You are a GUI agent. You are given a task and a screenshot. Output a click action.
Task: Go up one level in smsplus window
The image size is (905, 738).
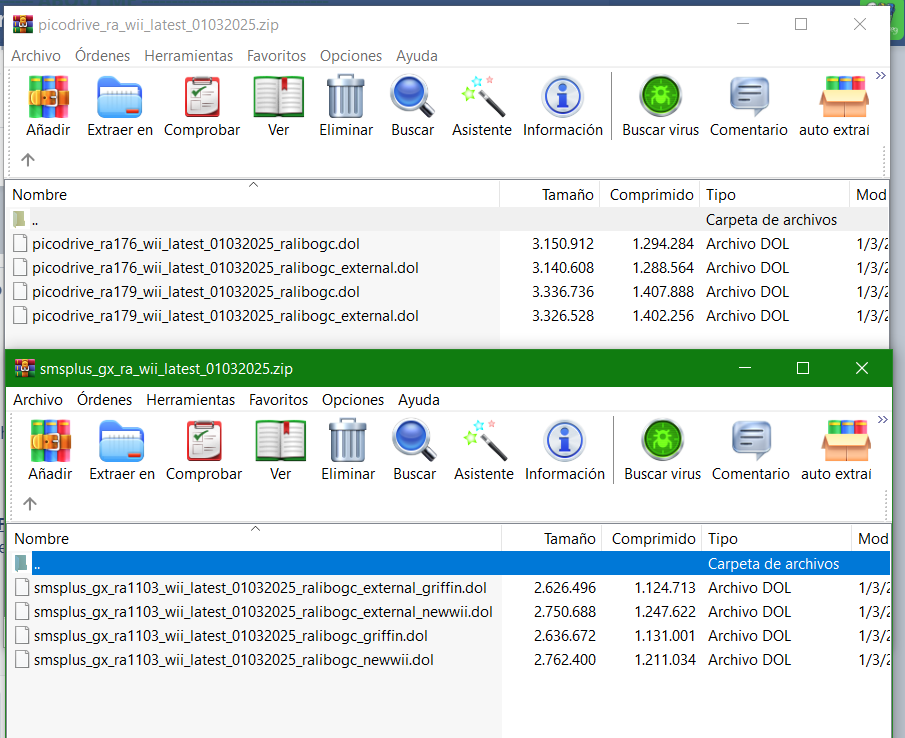tap(30, 504)
